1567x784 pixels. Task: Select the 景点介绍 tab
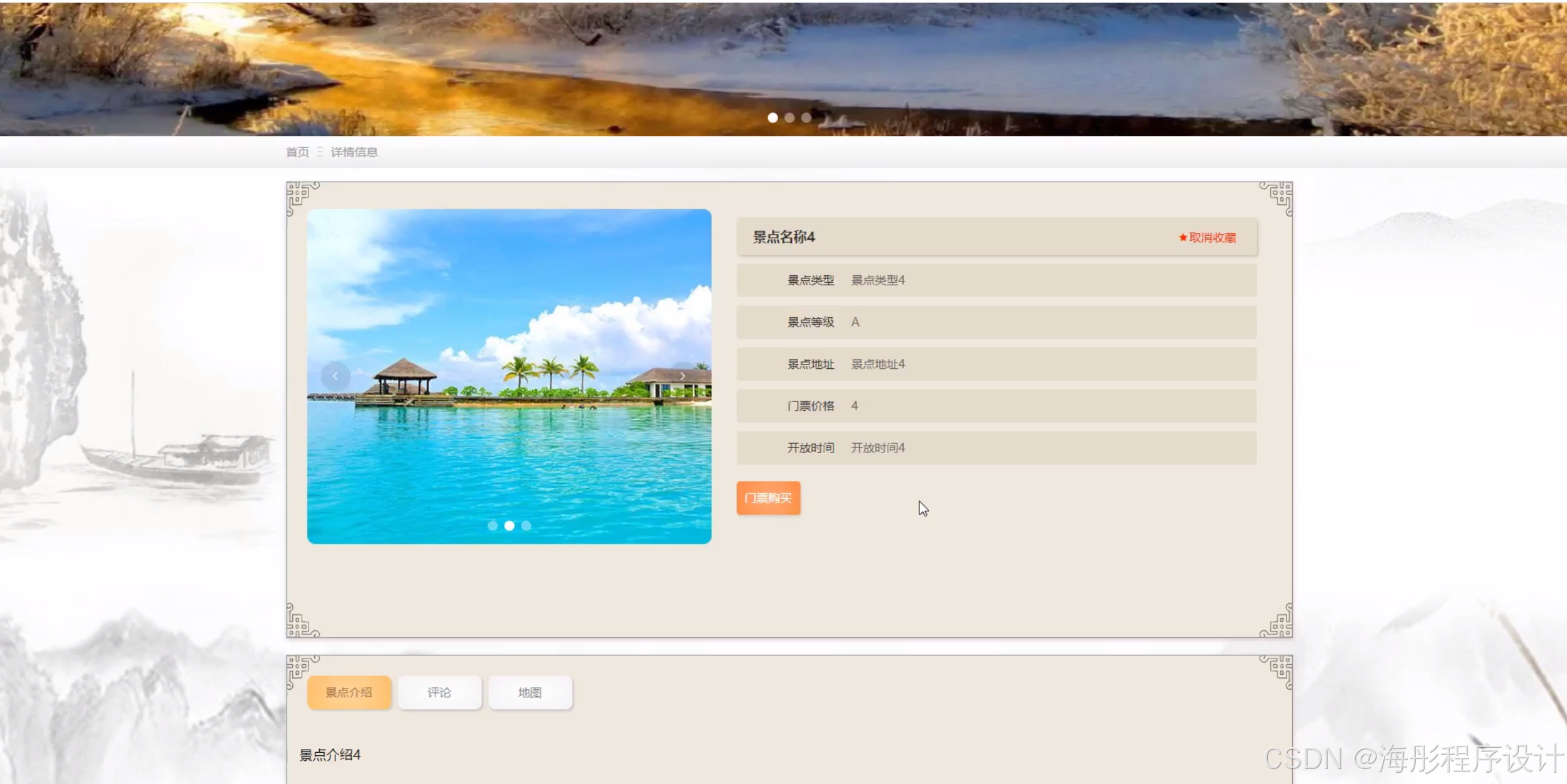click(348, 692)
